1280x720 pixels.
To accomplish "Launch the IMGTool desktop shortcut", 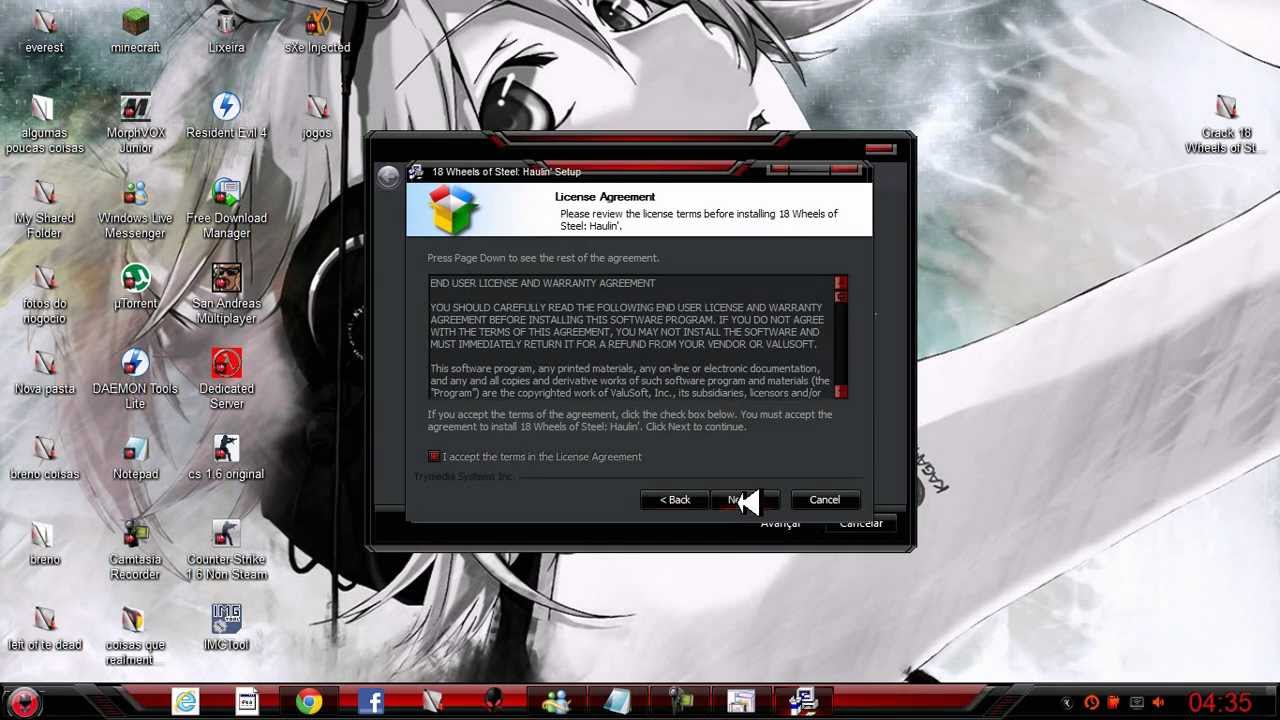I will (226, 628).
